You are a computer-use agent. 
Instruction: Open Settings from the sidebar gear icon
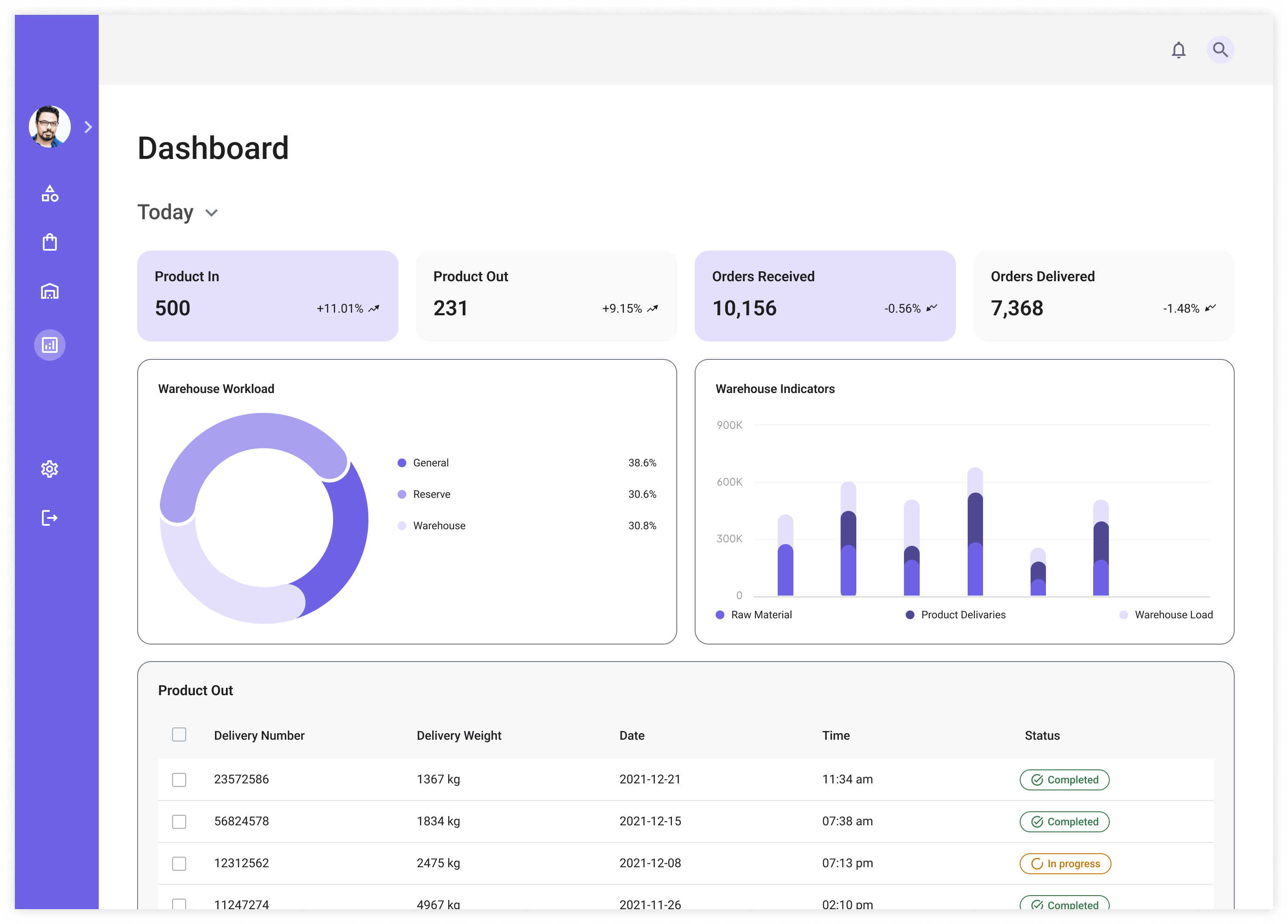[49, 468]
